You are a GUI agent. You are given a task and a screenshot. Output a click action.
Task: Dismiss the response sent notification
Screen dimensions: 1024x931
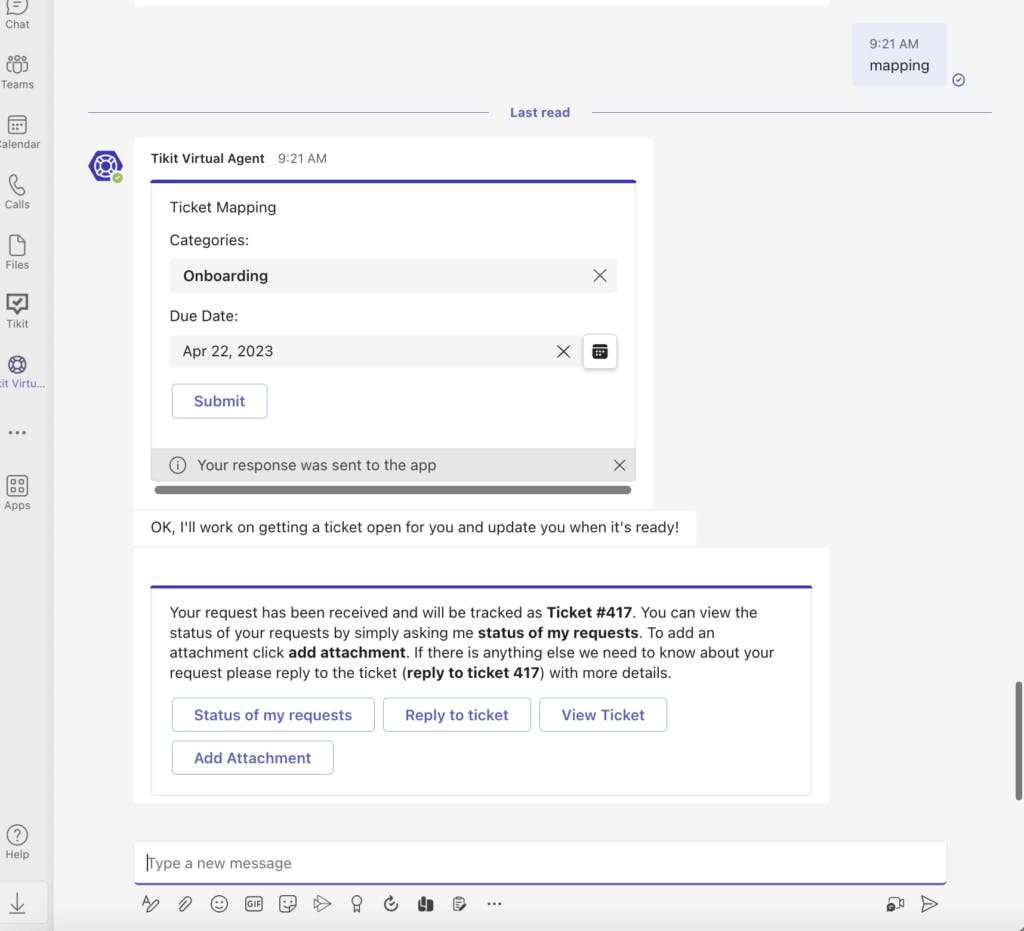pos(619,465)
